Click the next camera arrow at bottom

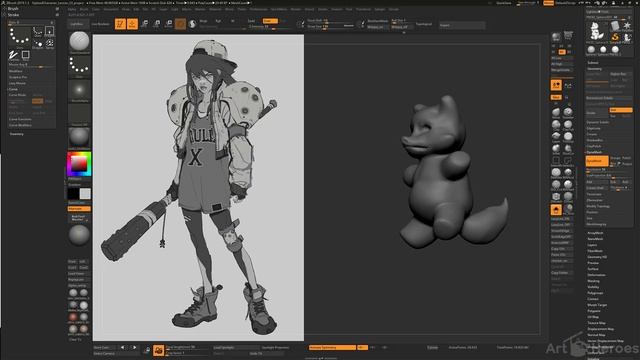pos(134,348)
